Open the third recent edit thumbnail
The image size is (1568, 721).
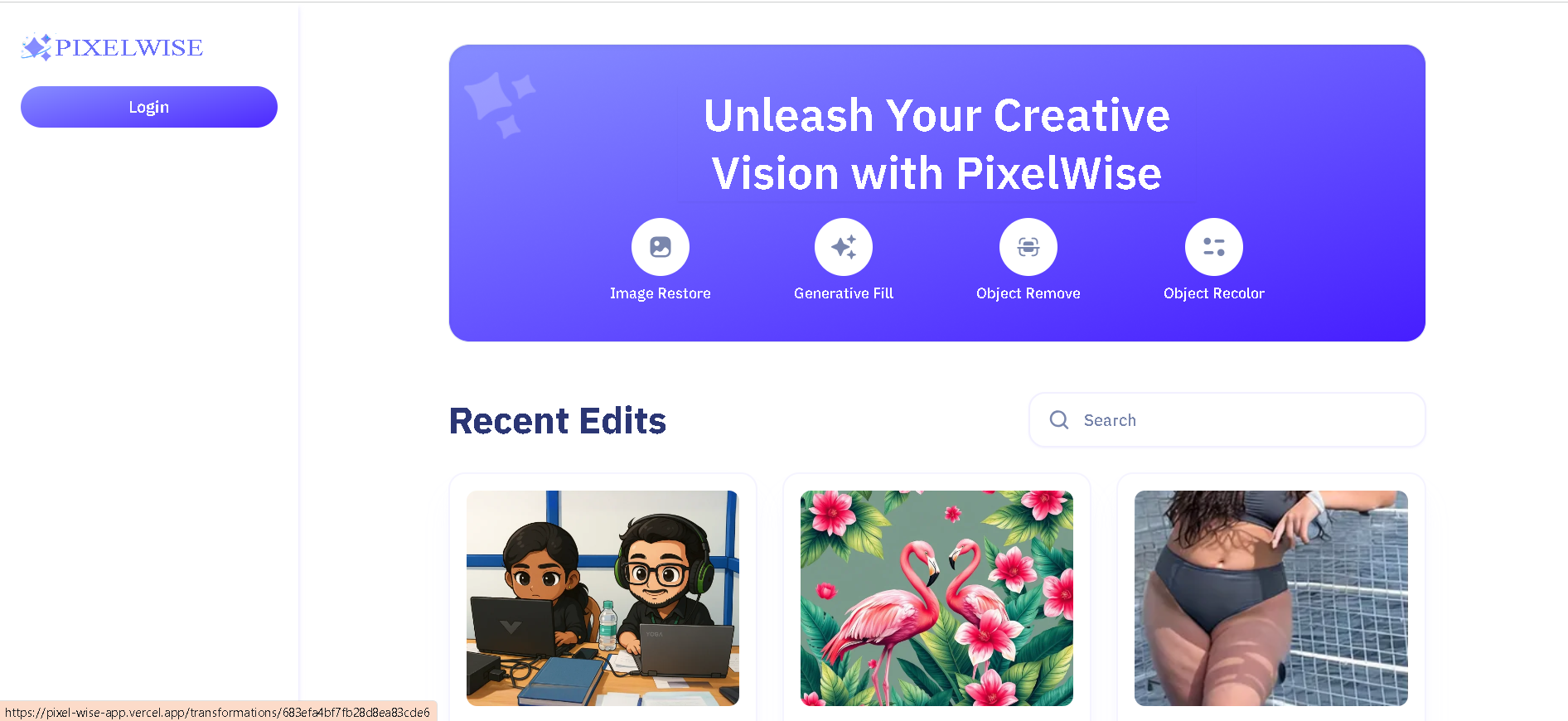coord(1271,598)
